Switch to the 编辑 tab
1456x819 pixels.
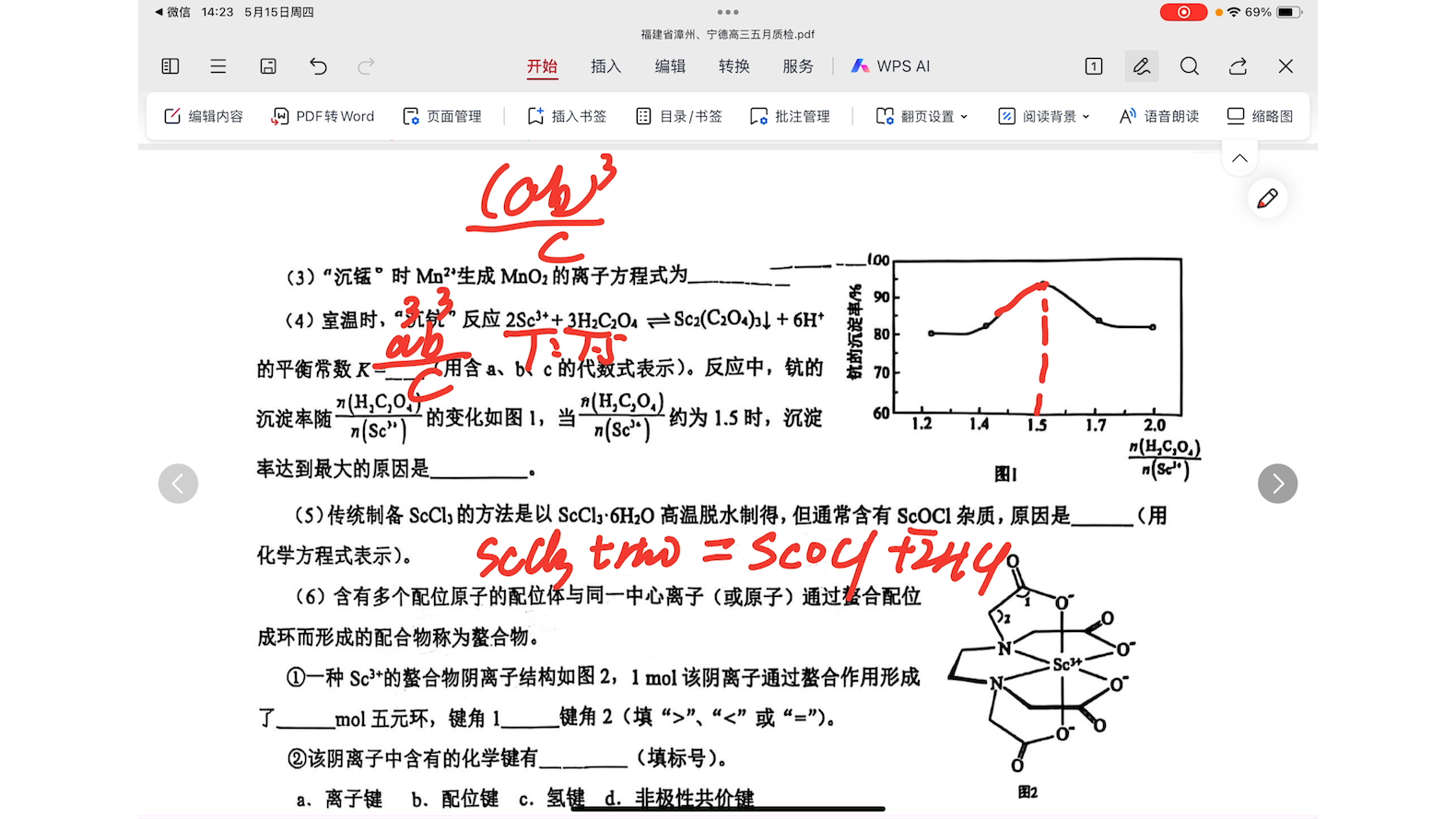pos(670,66)
